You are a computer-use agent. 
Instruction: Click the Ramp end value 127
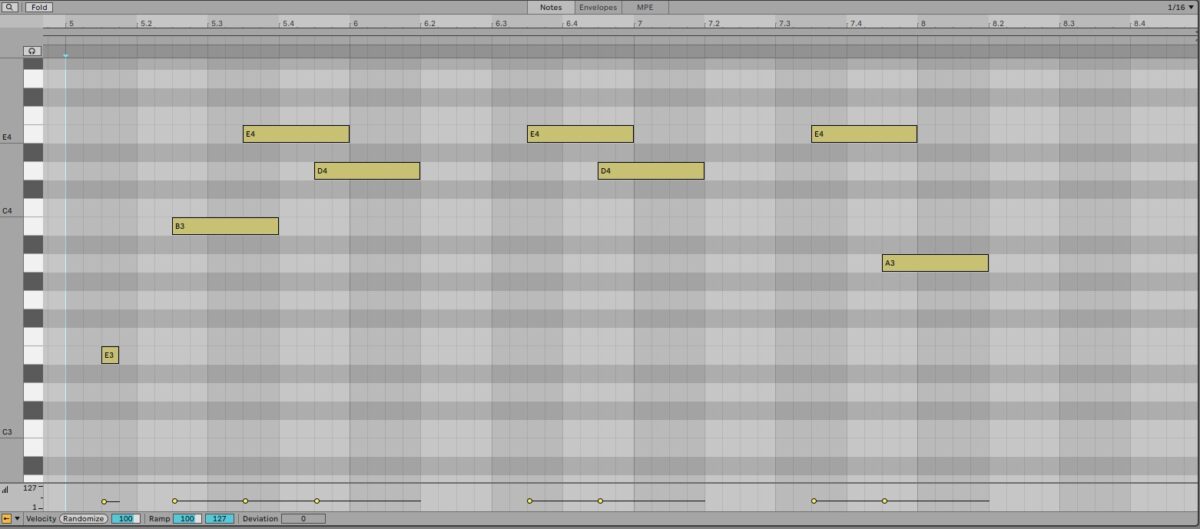click(x=219, y=519)
